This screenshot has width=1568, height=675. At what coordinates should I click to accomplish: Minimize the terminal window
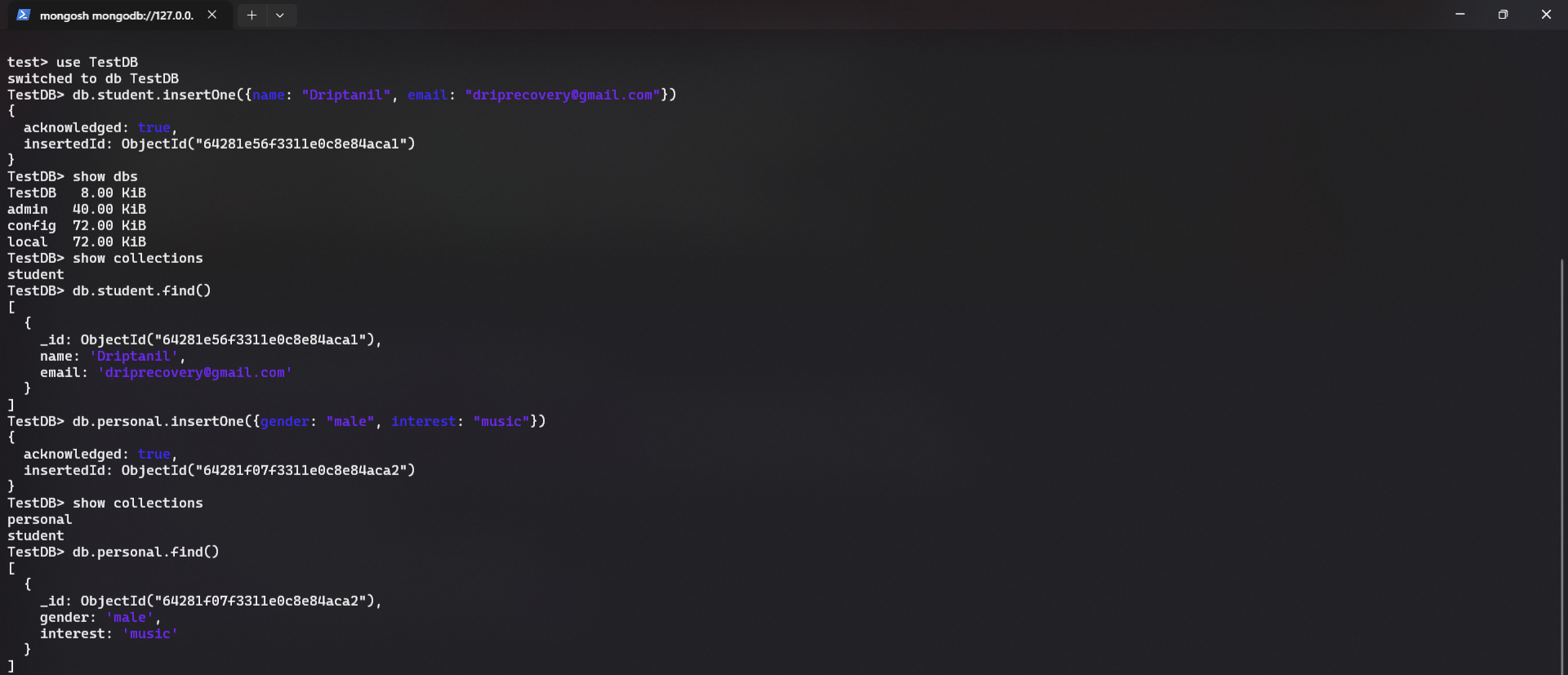1459,15
